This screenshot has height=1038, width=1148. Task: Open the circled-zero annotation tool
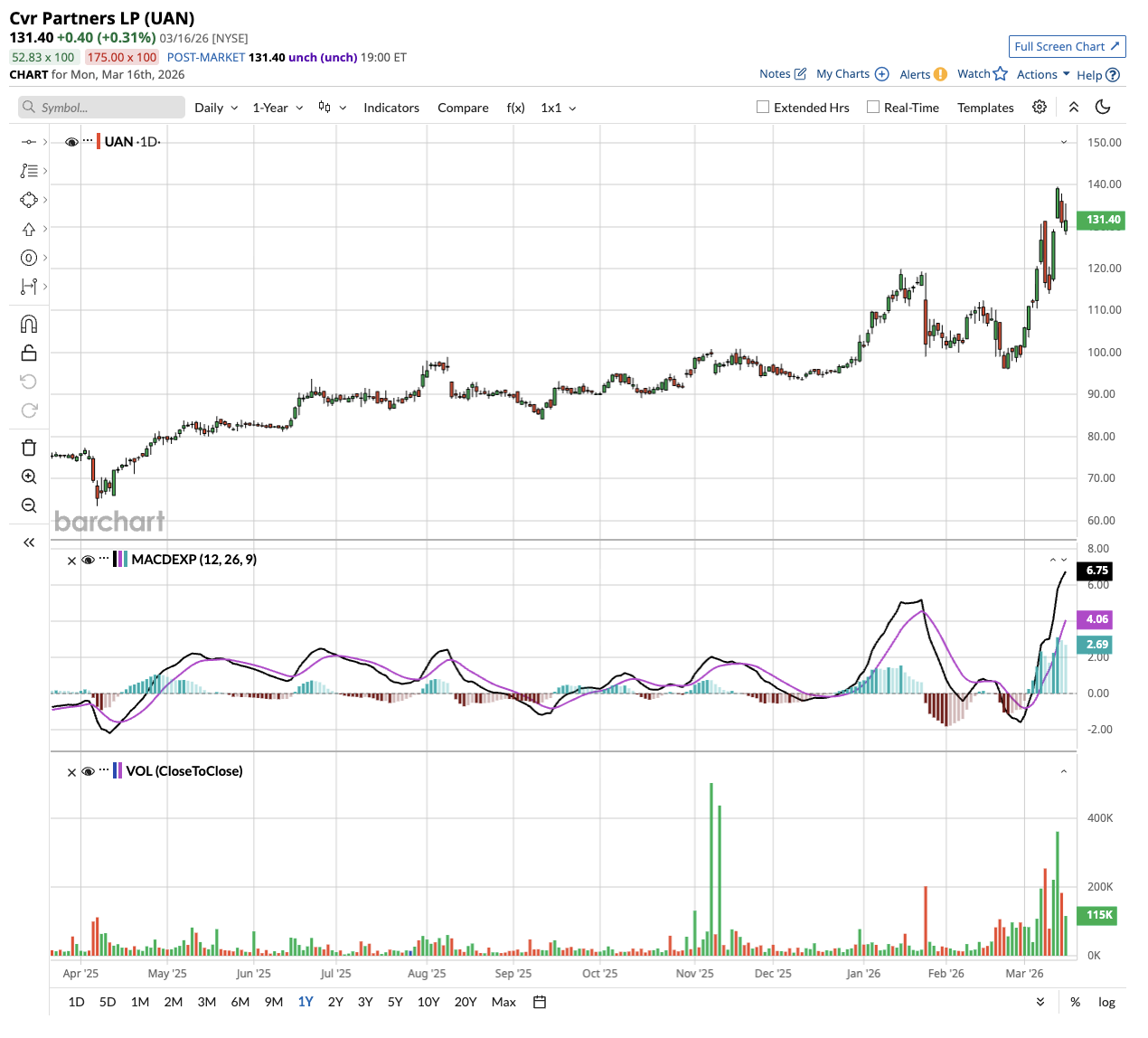point(29,258)
